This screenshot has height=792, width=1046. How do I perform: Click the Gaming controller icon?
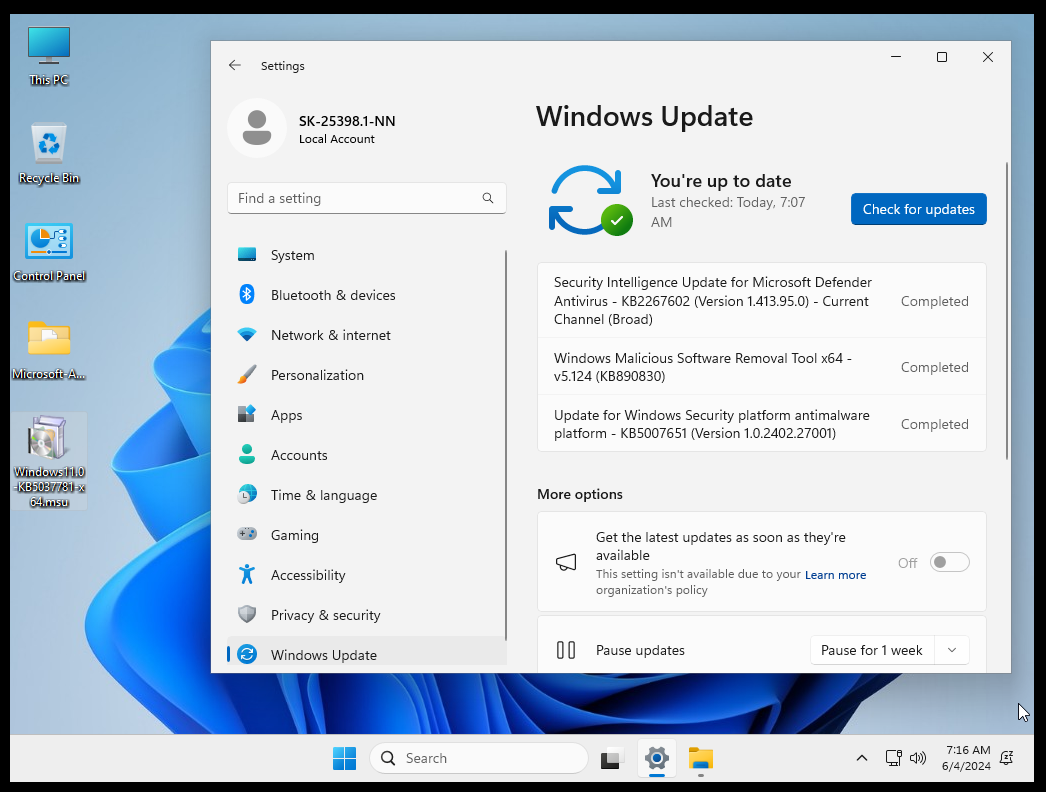tap(247, 534)
